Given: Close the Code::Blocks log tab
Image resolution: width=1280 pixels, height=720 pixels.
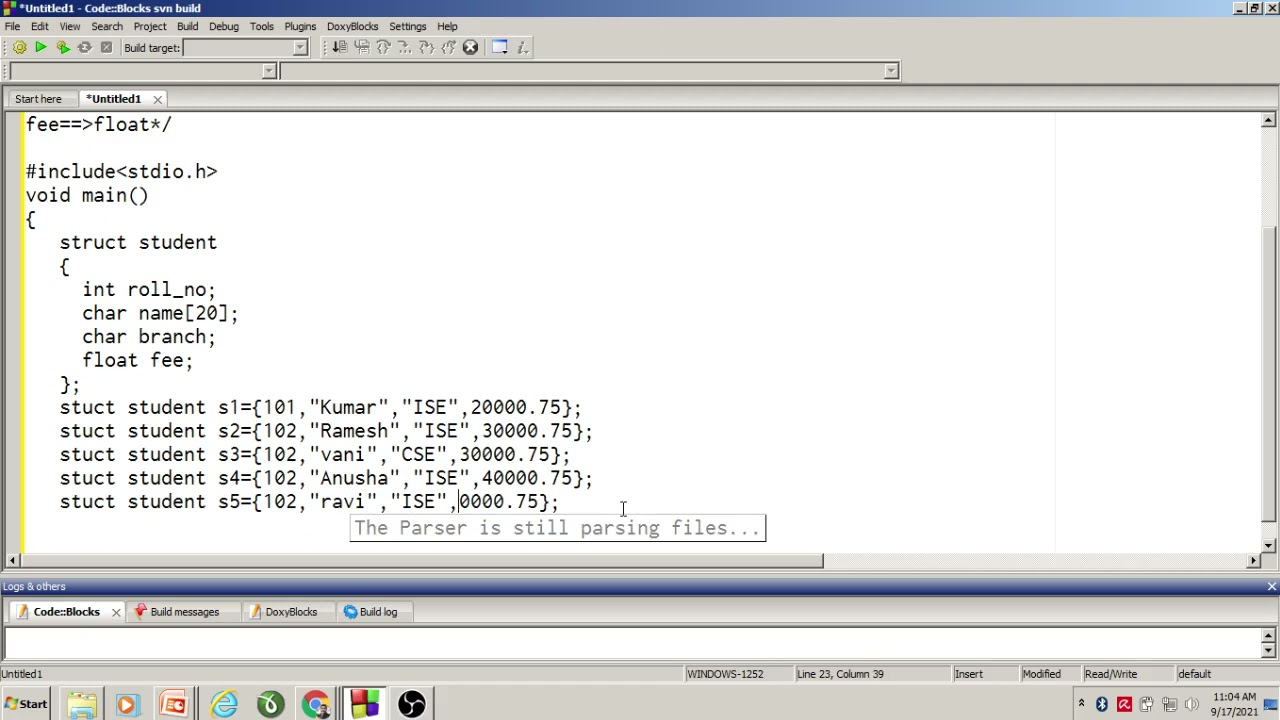Looking at the screenshot, I should tap(115, 612).
